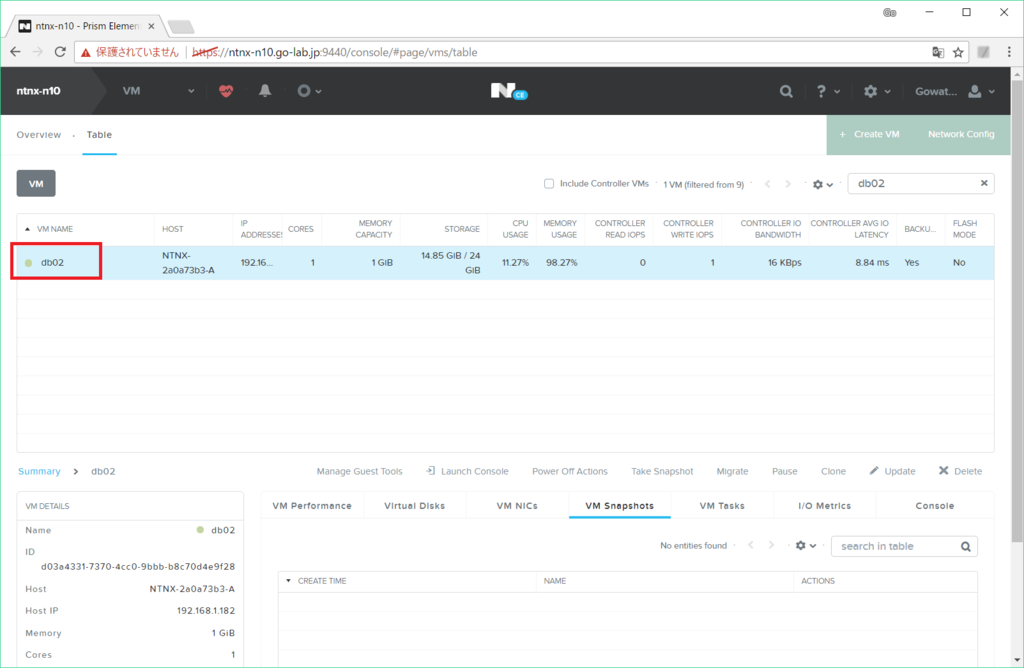Image resolution: width=1024 pixels, height=668 pixels.
Task: Open the VM view dropdown in header
Action: (159, 91)
